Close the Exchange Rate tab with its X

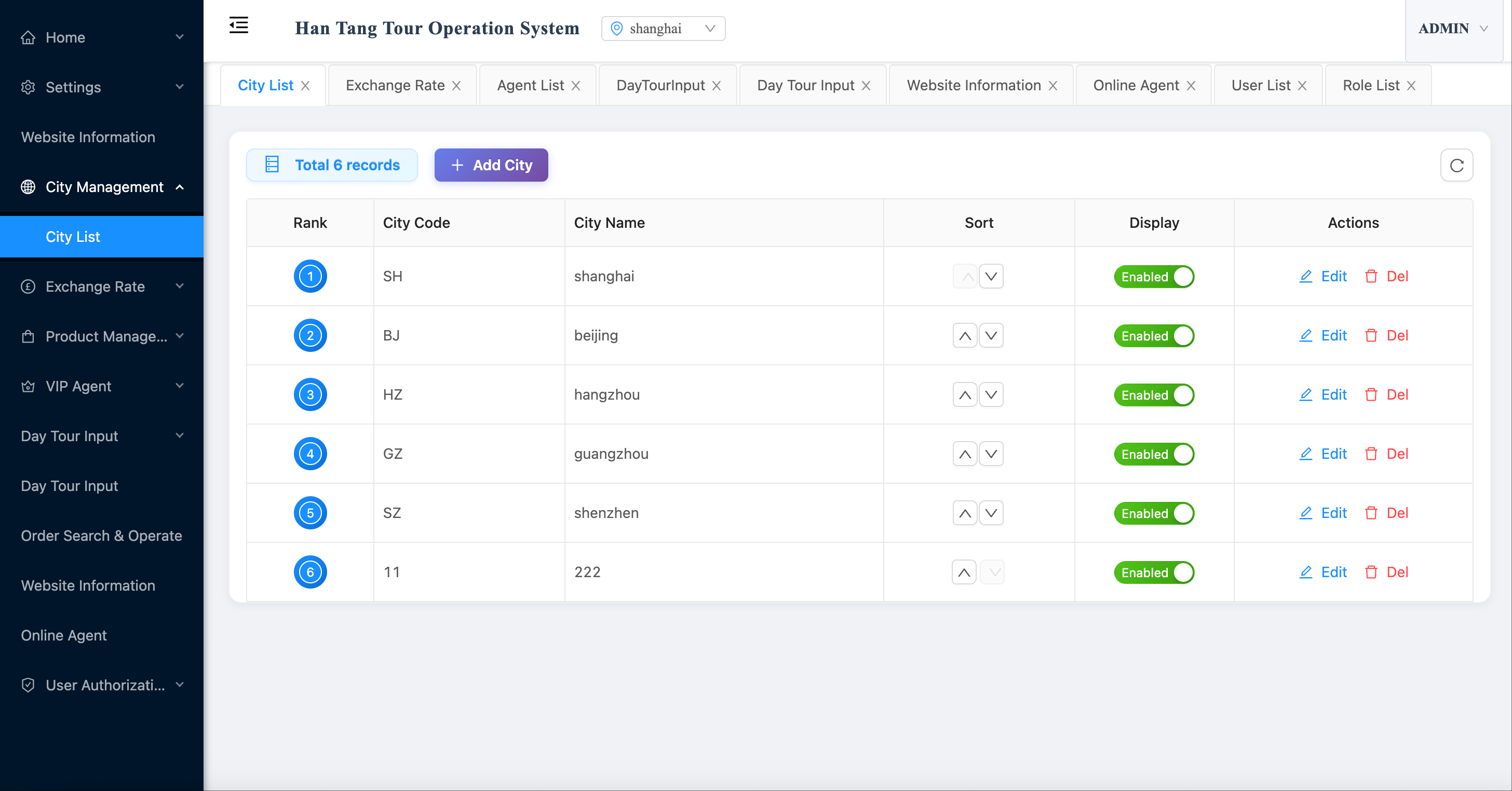click(x=456, y=86)
